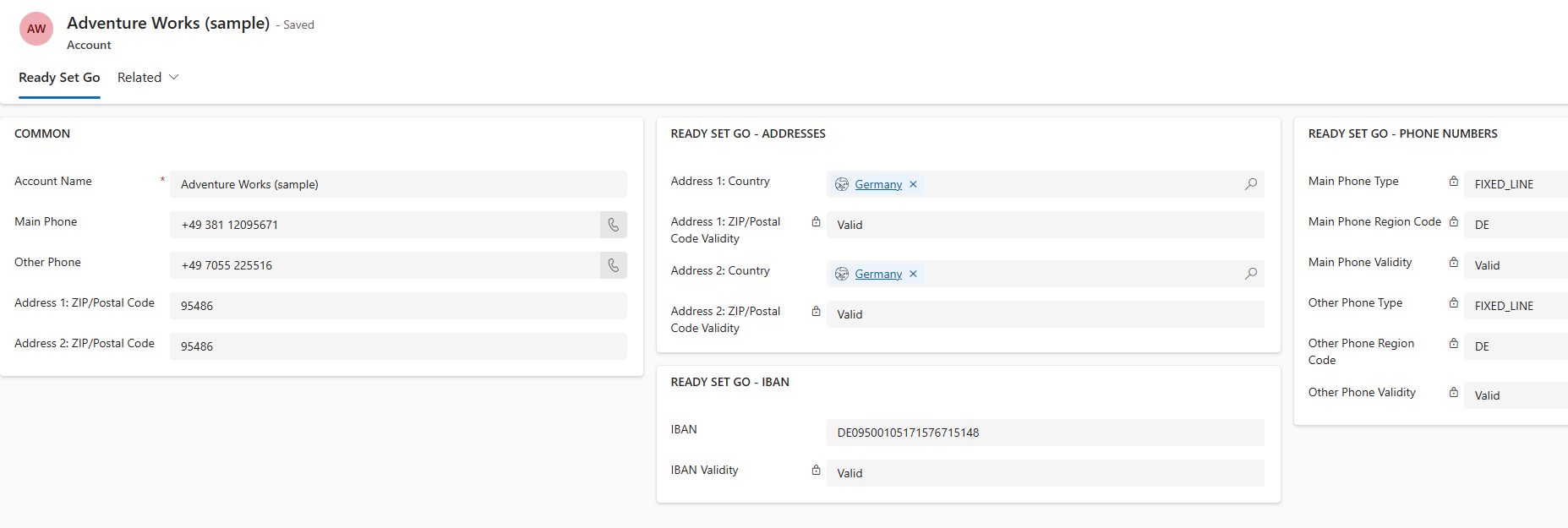Image resolution: width=1568 pixels, height=528 pixels.
Task: Search Address 1: Country lookup
Action: coord(1251,184)
